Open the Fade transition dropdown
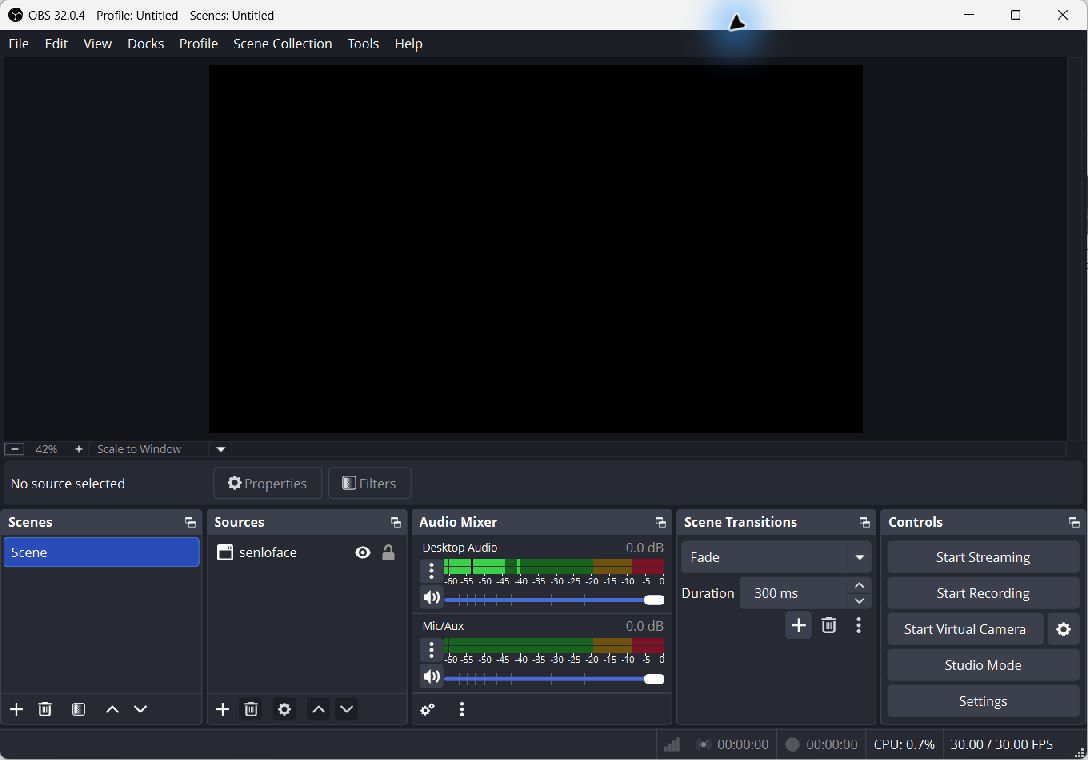 coord(776,557)
